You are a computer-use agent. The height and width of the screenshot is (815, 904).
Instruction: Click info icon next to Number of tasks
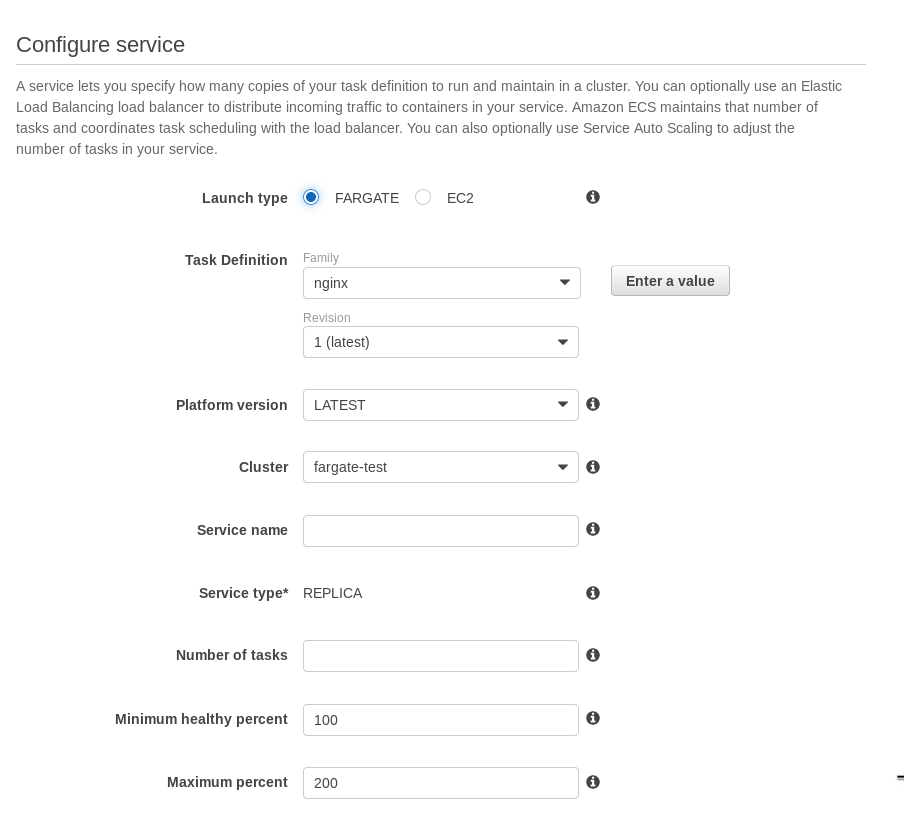click(593, 655)
